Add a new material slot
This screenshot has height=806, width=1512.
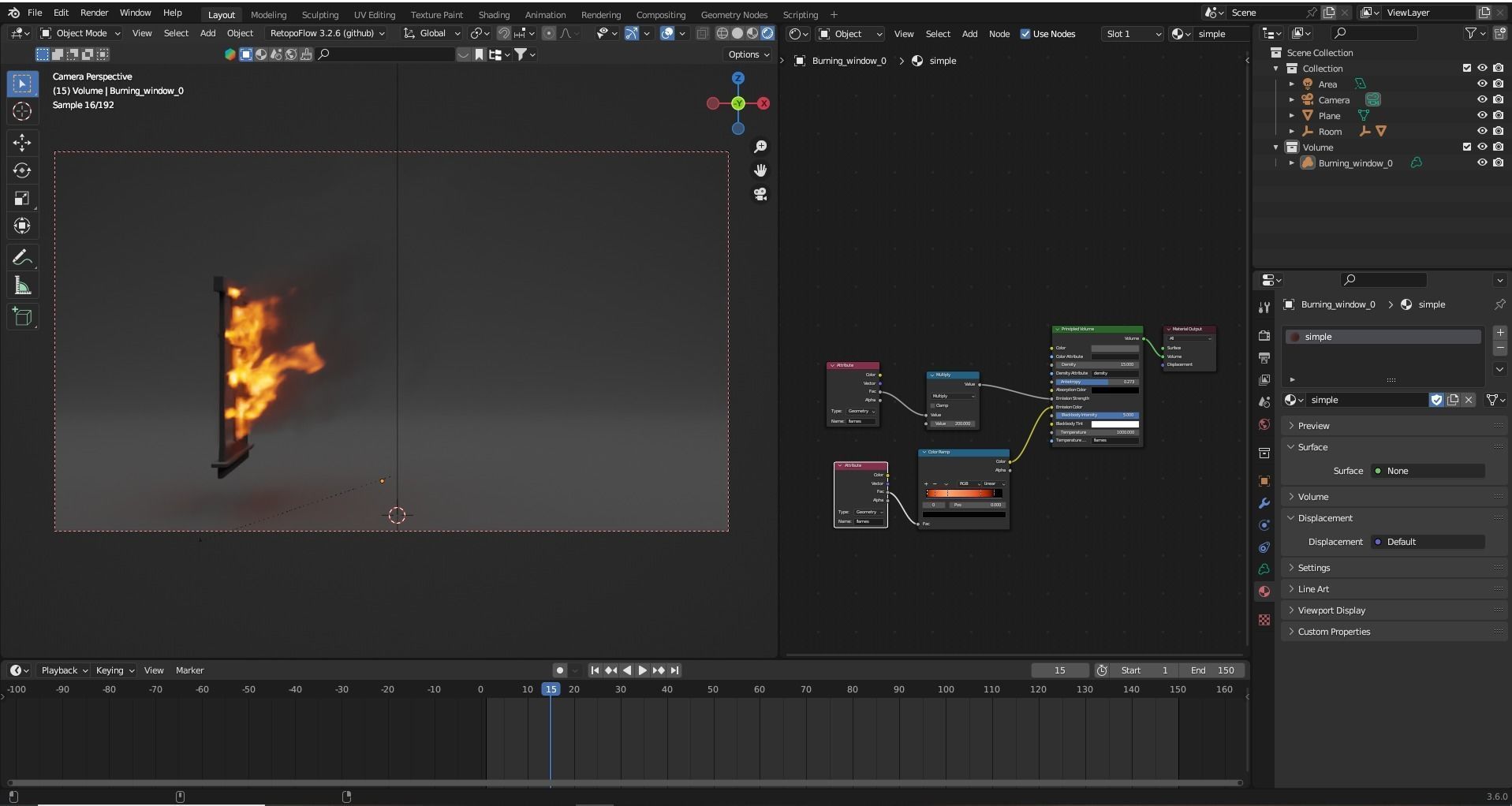[x=1499, y=333]
